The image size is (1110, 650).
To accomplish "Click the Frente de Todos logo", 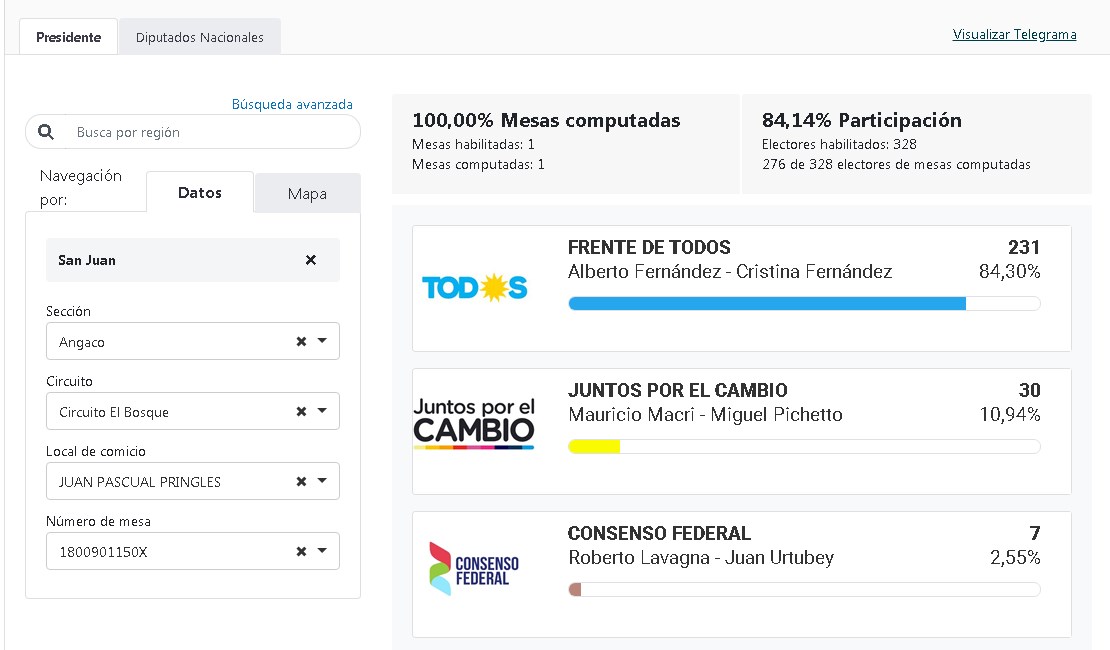I will [x=475, y=288].
